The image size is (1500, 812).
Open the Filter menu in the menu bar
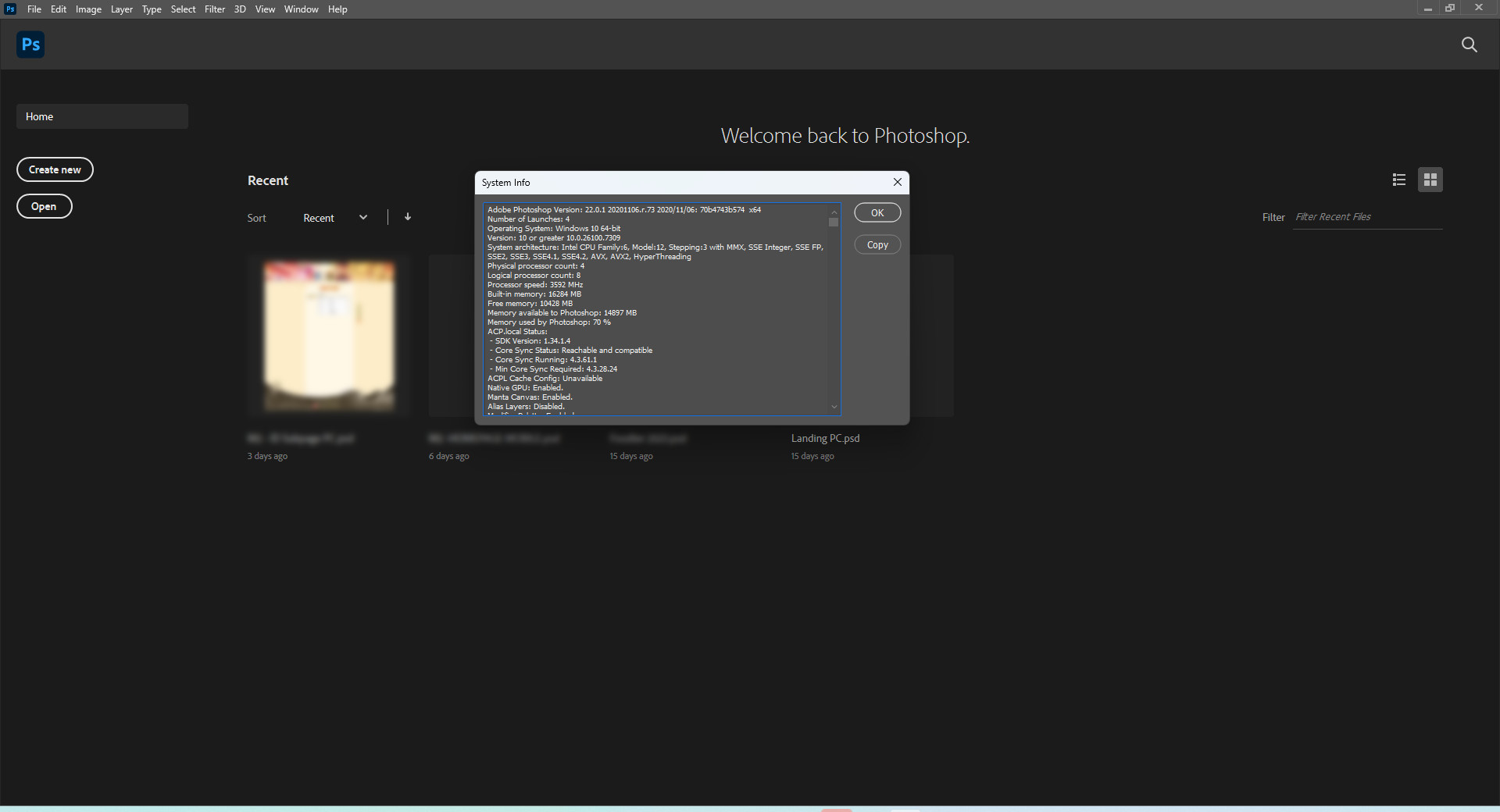point(215,9)
